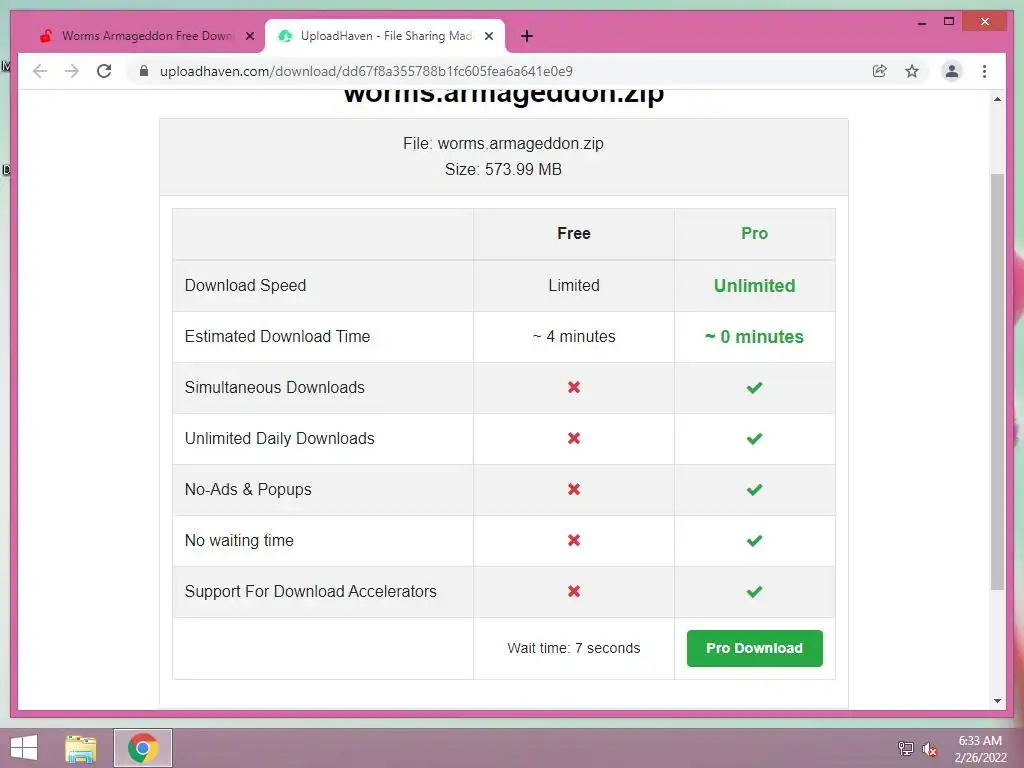The image size is (1024, 768).
Task: Click the green check for Unlimited Daily Downloads
Action: pyautogui.click(x=754, y=438)
